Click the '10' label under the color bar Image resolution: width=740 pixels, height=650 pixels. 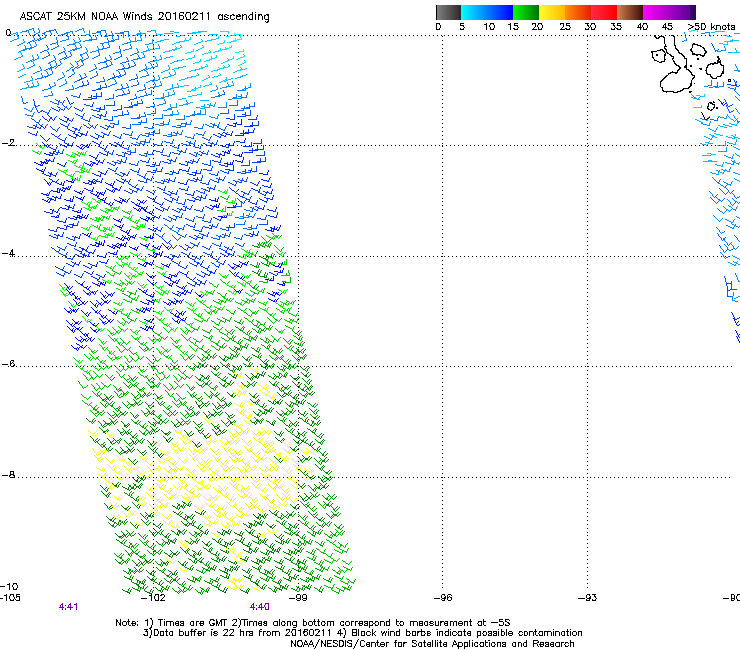[489, 27]
